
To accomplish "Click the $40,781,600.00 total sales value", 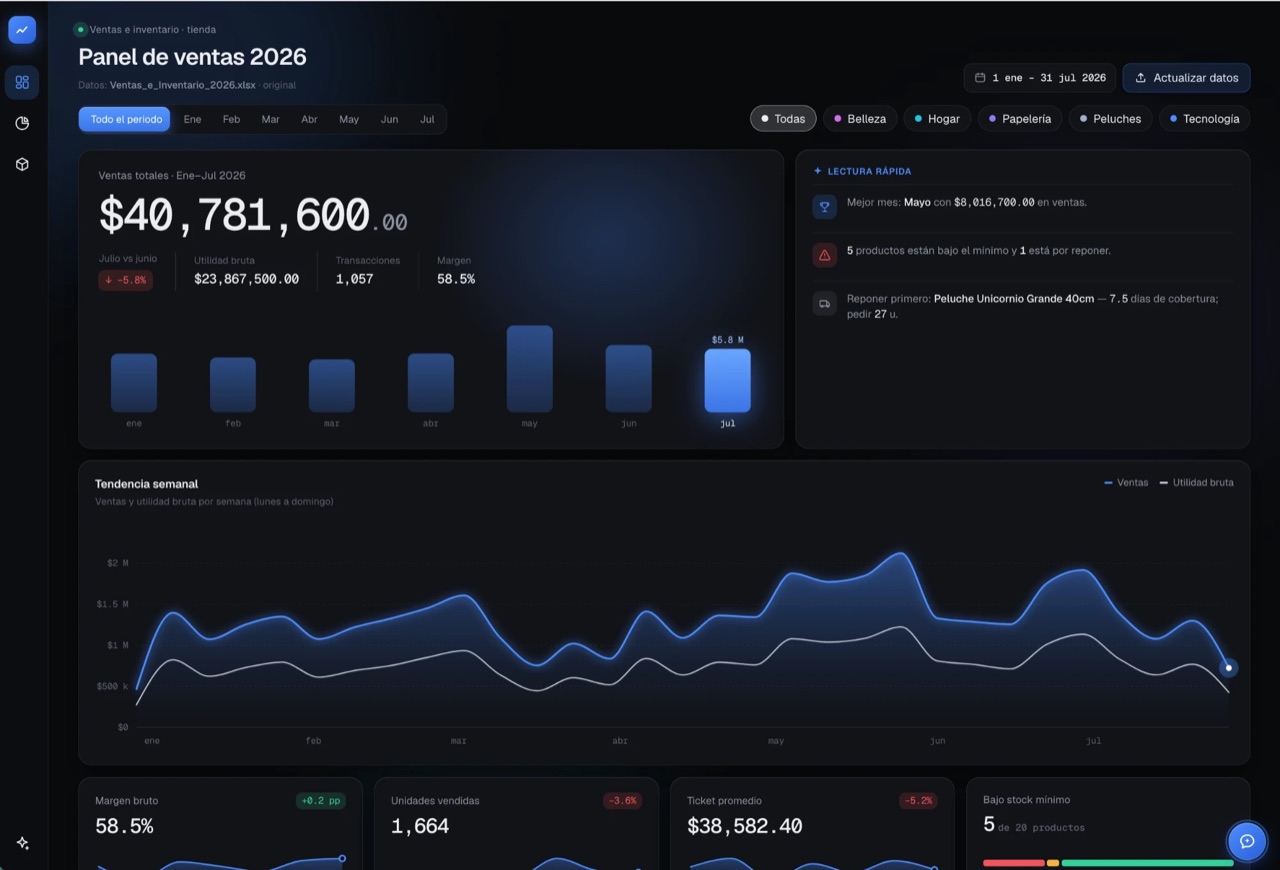I will 253,216.
